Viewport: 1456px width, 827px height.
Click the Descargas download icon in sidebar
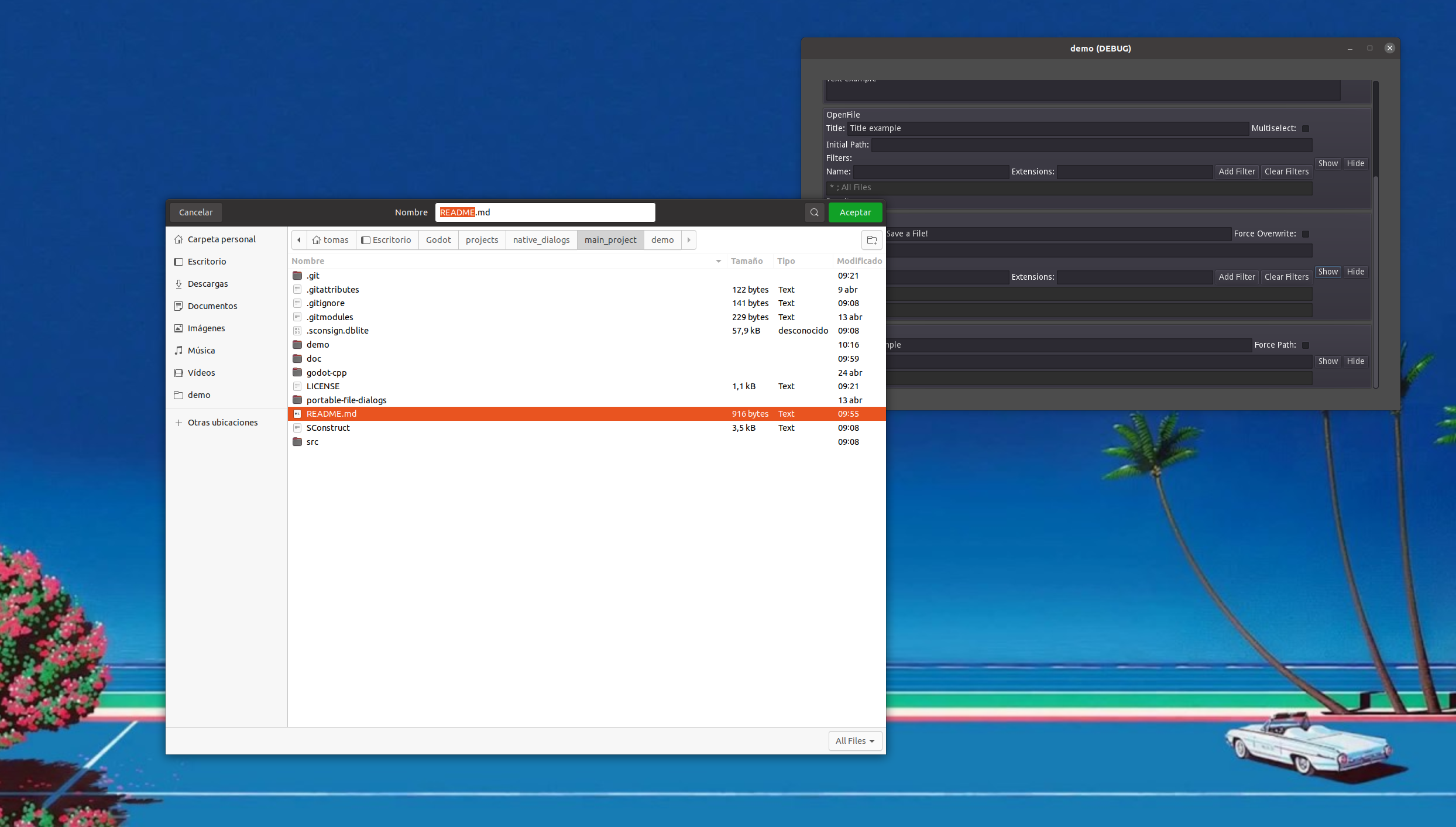pos(178,284)
